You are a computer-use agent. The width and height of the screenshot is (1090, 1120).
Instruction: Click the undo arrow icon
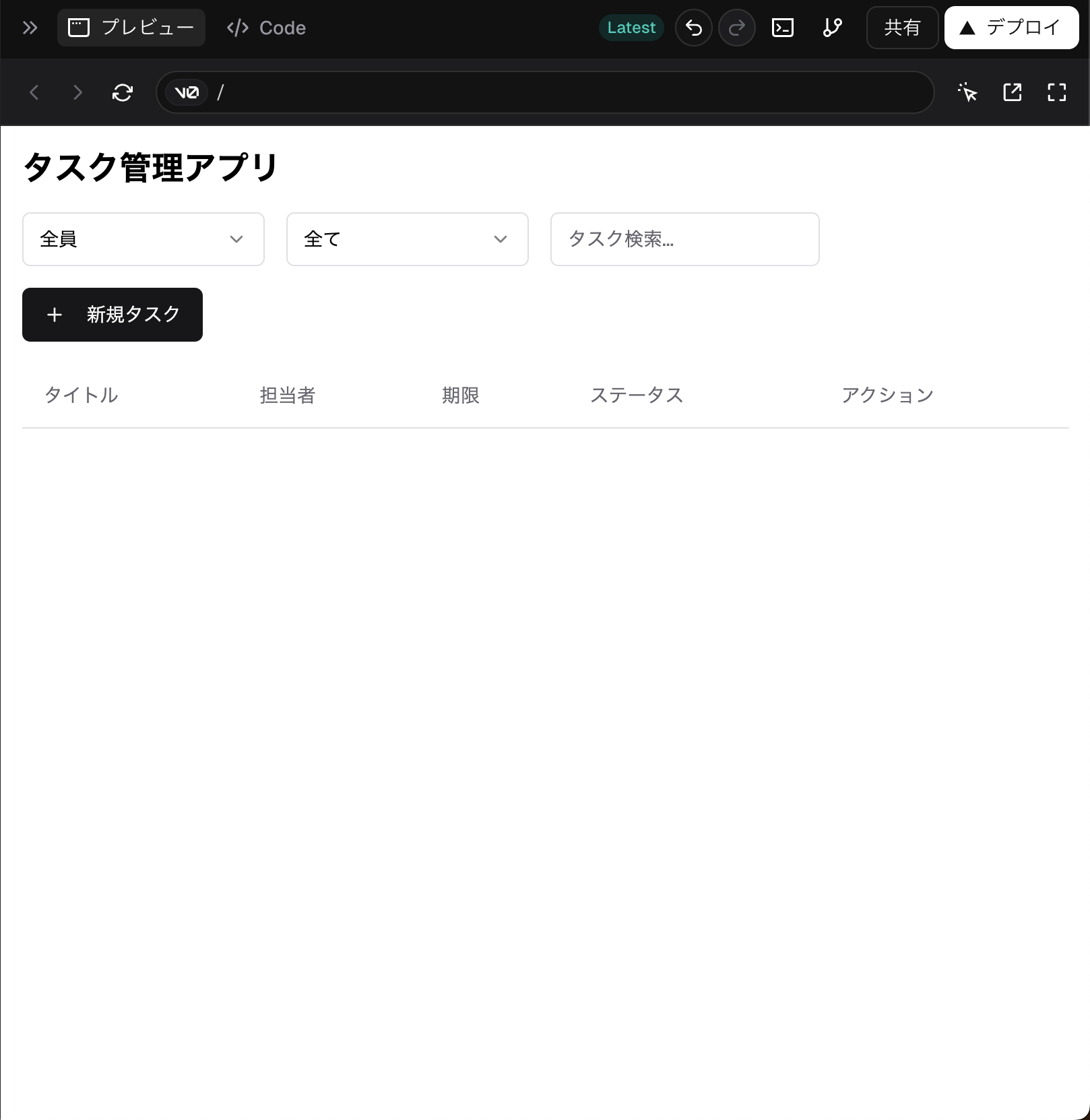tap(694, 28)
